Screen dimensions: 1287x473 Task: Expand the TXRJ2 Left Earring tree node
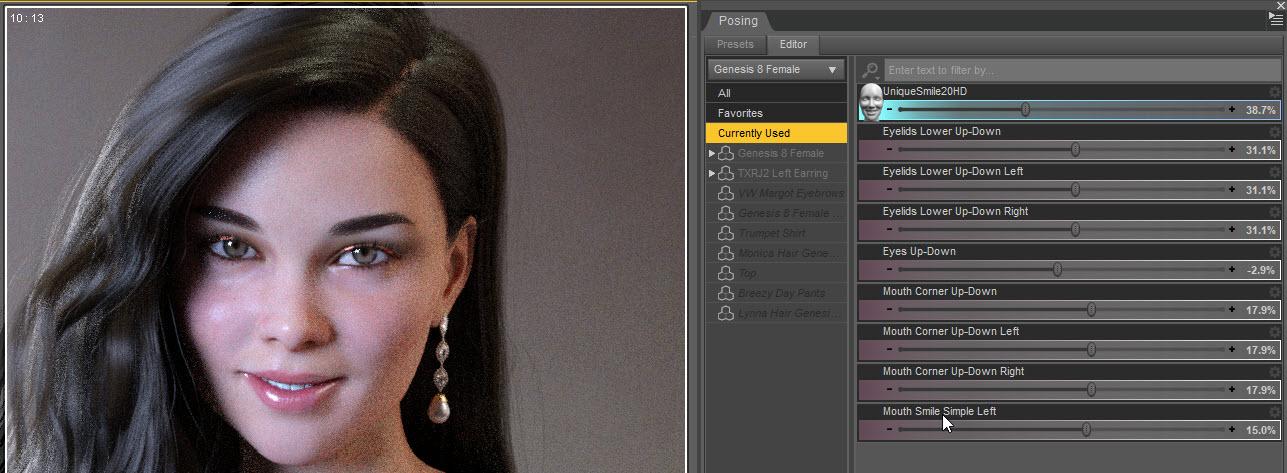[x=712, y=173]
